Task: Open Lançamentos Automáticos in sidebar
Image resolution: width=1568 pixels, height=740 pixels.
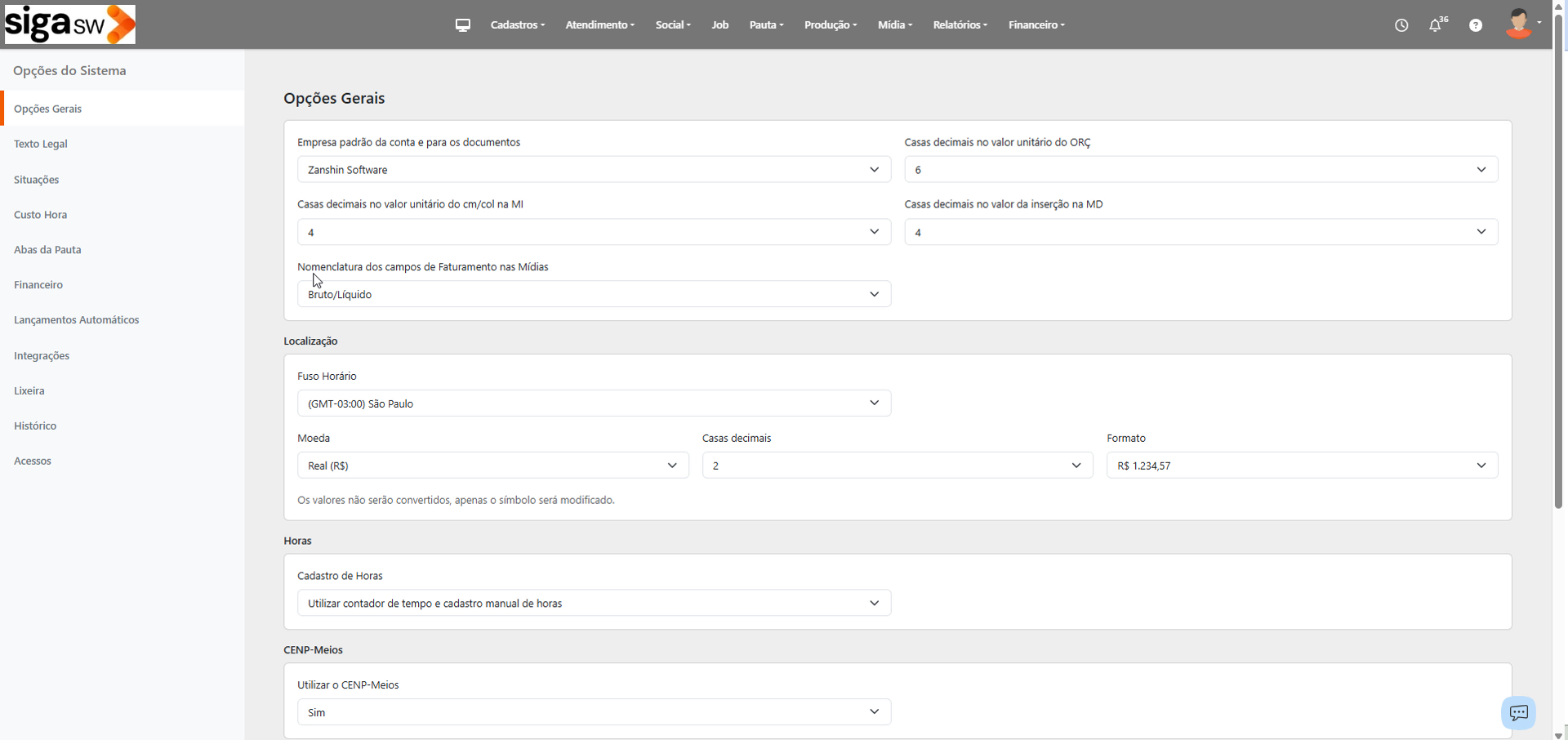Action: (x=77, y=320)
